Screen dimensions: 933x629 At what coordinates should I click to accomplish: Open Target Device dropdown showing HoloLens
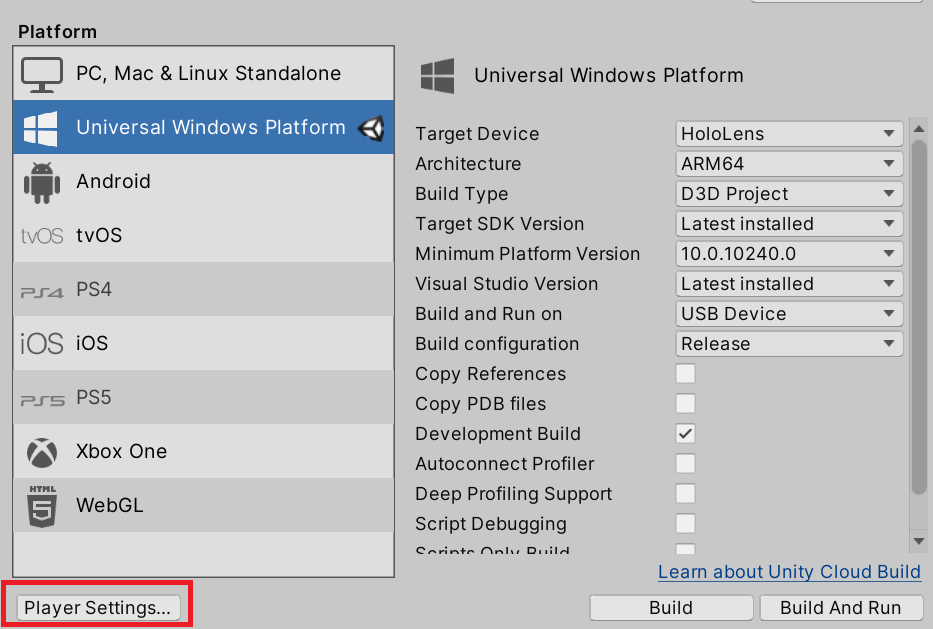[x=789, y=134]
